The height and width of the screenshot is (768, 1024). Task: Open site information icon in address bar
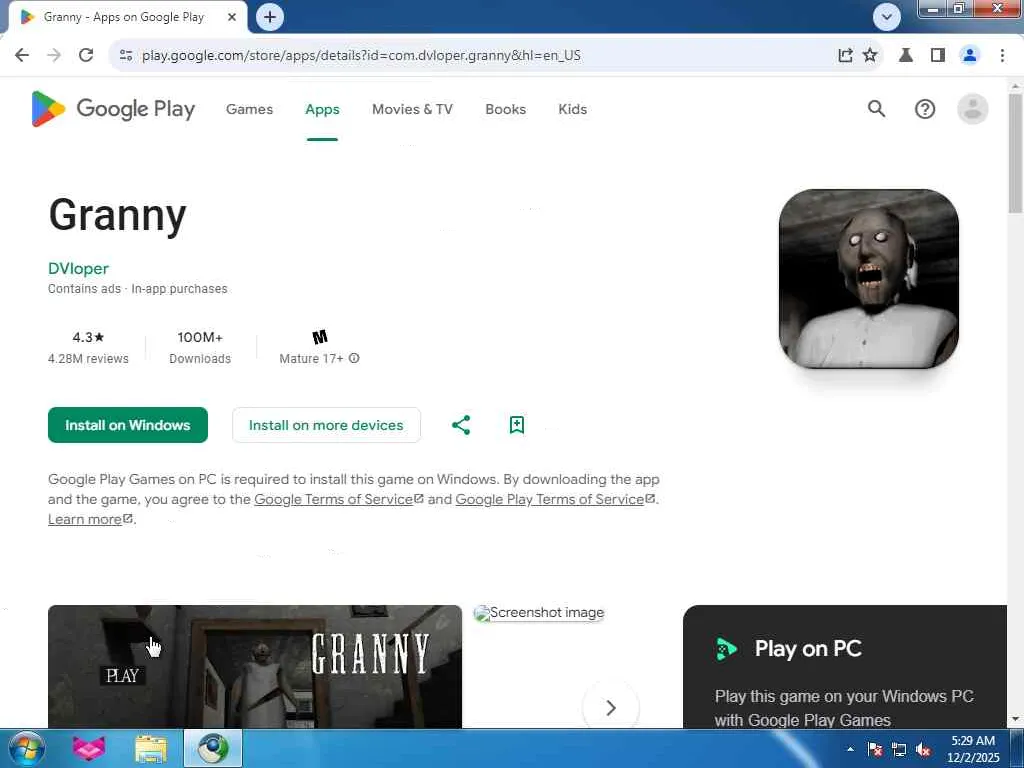pos(126,55)
